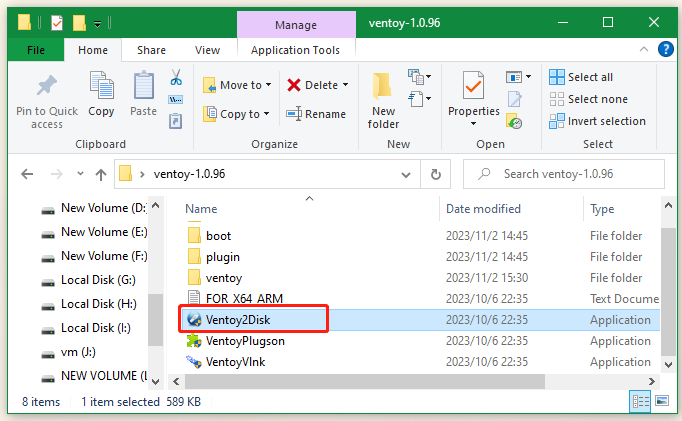Image resolution: width=682 pixels, height=421 pixels.
Task: Open the recent locations dropdown arrow
Action: point(80,174)
